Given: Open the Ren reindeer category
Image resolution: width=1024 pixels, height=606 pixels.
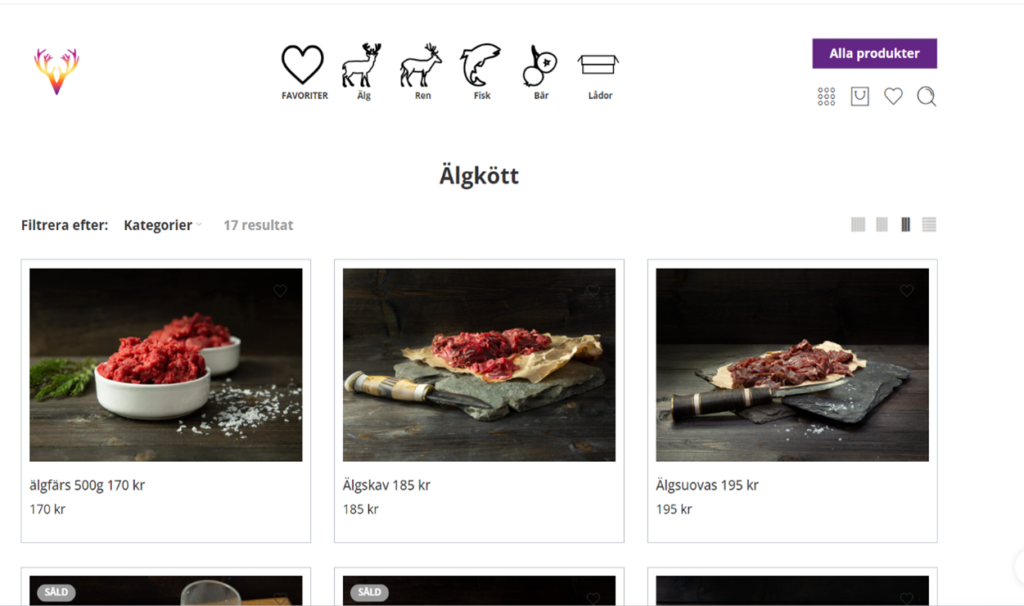Looking at the screenshot, I should tap(422, 72).
